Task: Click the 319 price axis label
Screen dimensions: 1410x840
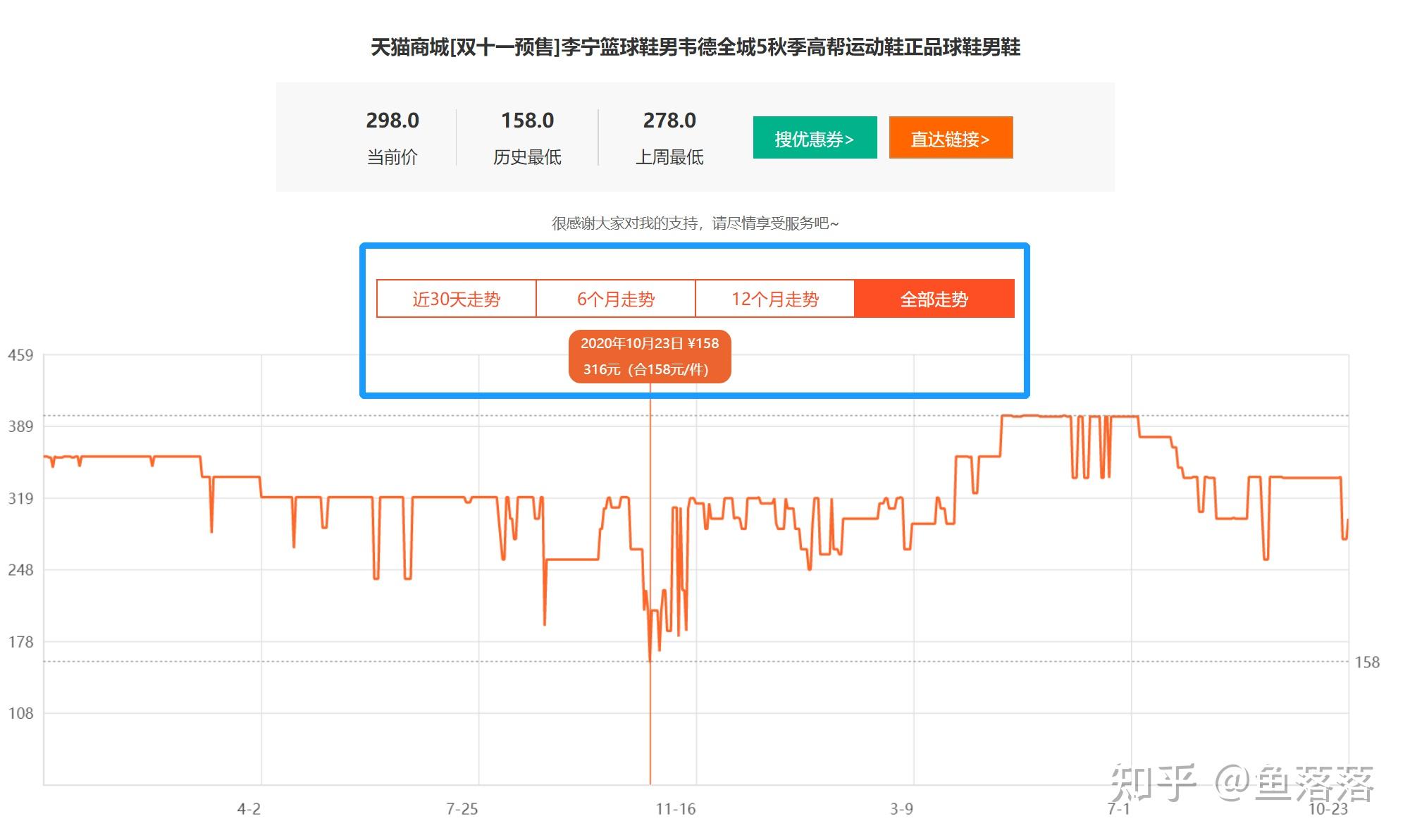Action: click(x=20, y=499)
